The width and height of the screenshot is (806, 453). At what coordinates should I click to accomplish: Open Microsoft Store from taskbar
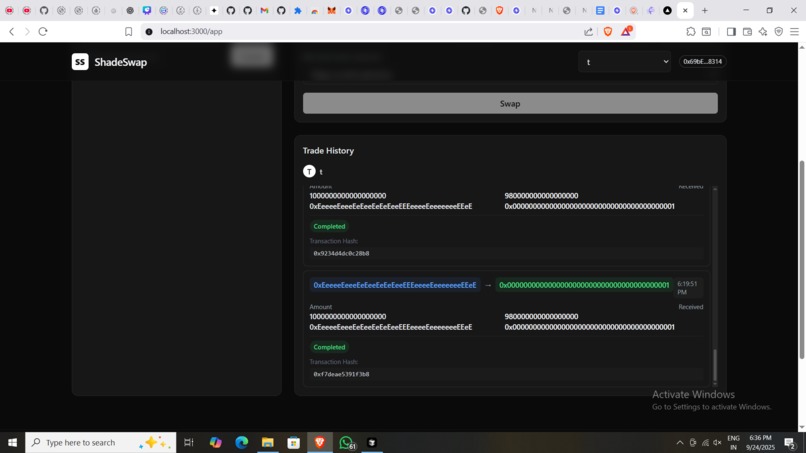294,442
